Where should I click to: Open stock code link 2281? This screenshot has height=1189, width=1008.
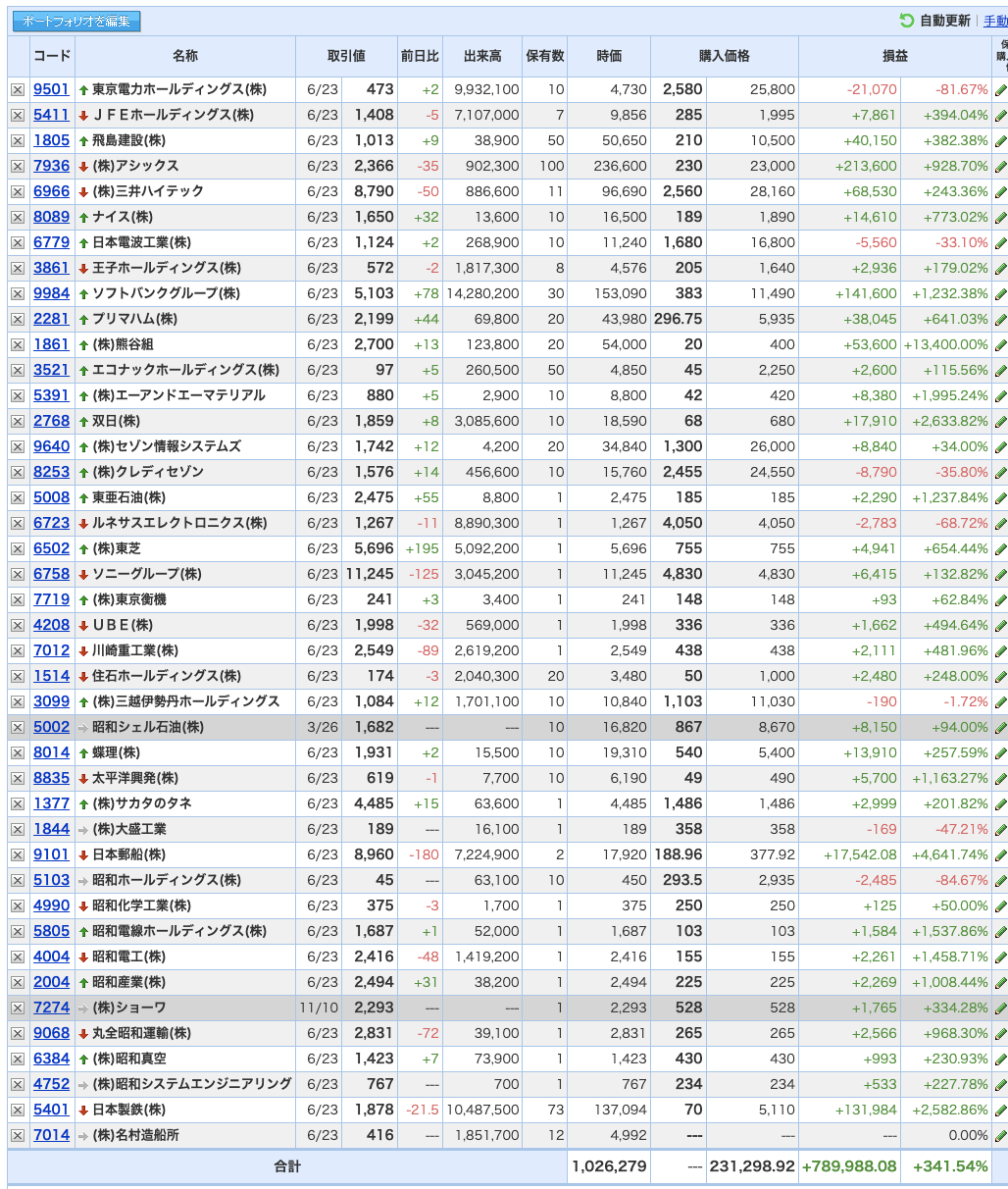pos(52,319)
